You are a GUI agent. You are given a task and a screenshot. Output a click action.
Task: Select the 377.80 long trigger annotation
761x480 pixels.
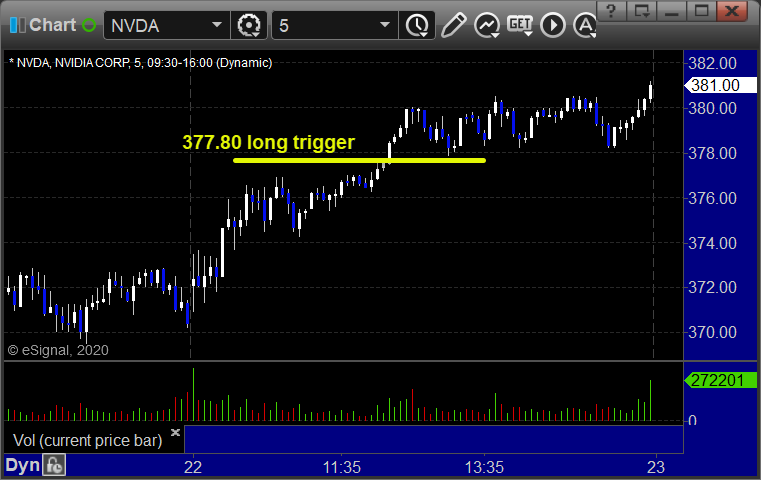click(268, 142)
